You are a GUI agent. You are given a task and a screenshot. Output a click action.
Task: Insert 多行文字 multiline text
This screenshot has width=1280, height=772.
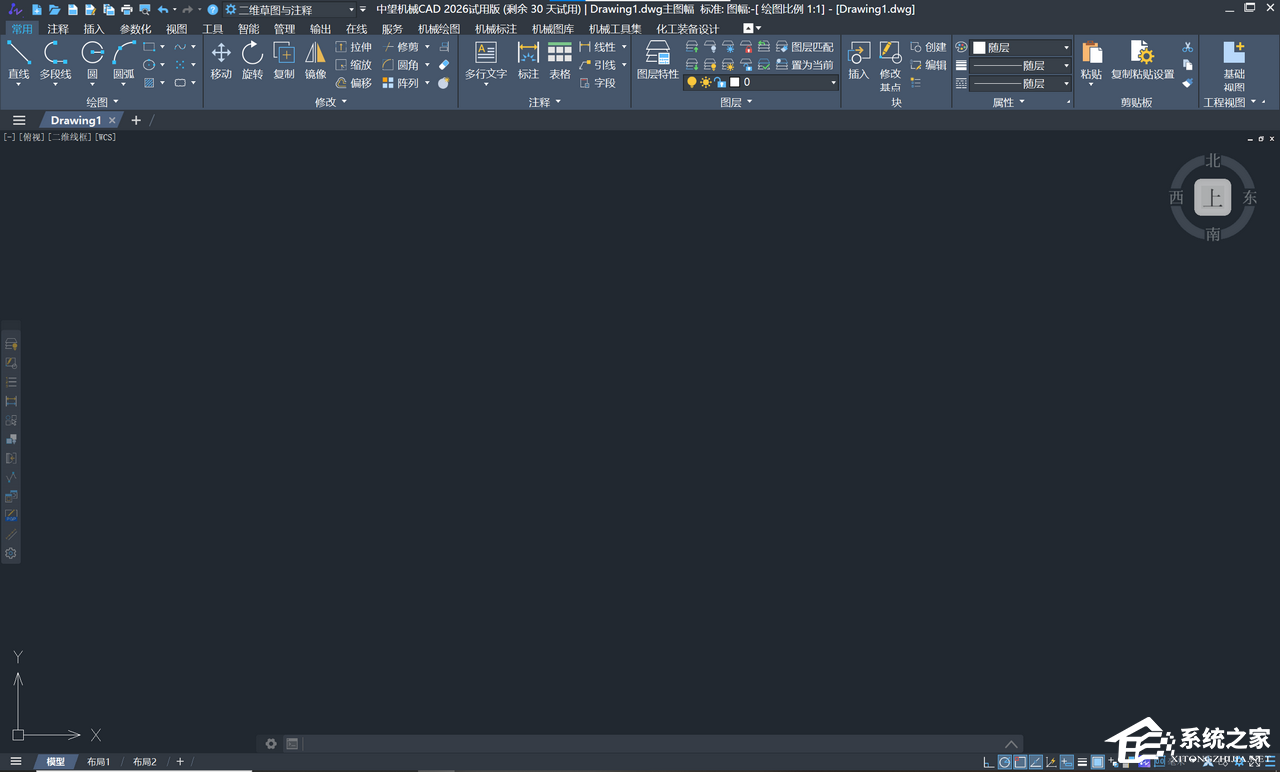point(486,60)
